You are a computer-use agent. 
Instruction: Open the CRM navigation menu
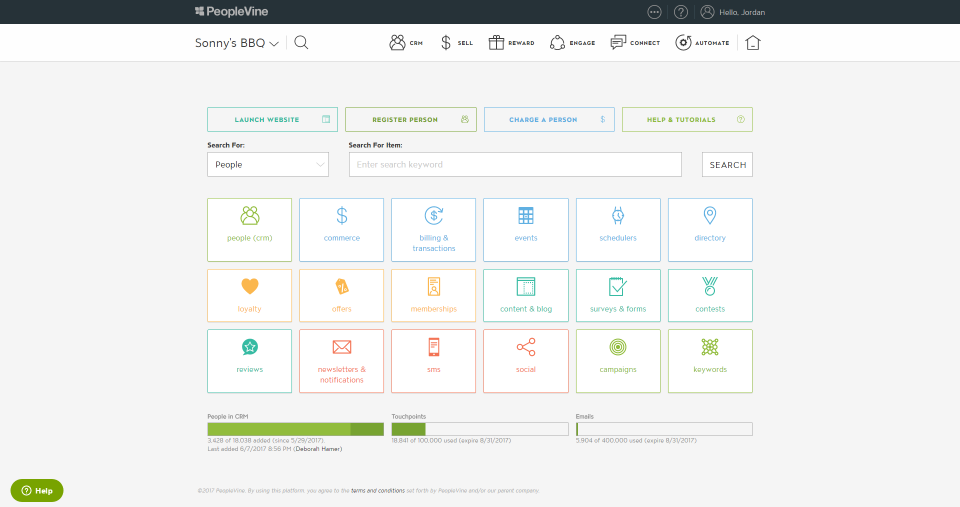tap(406, 43)
